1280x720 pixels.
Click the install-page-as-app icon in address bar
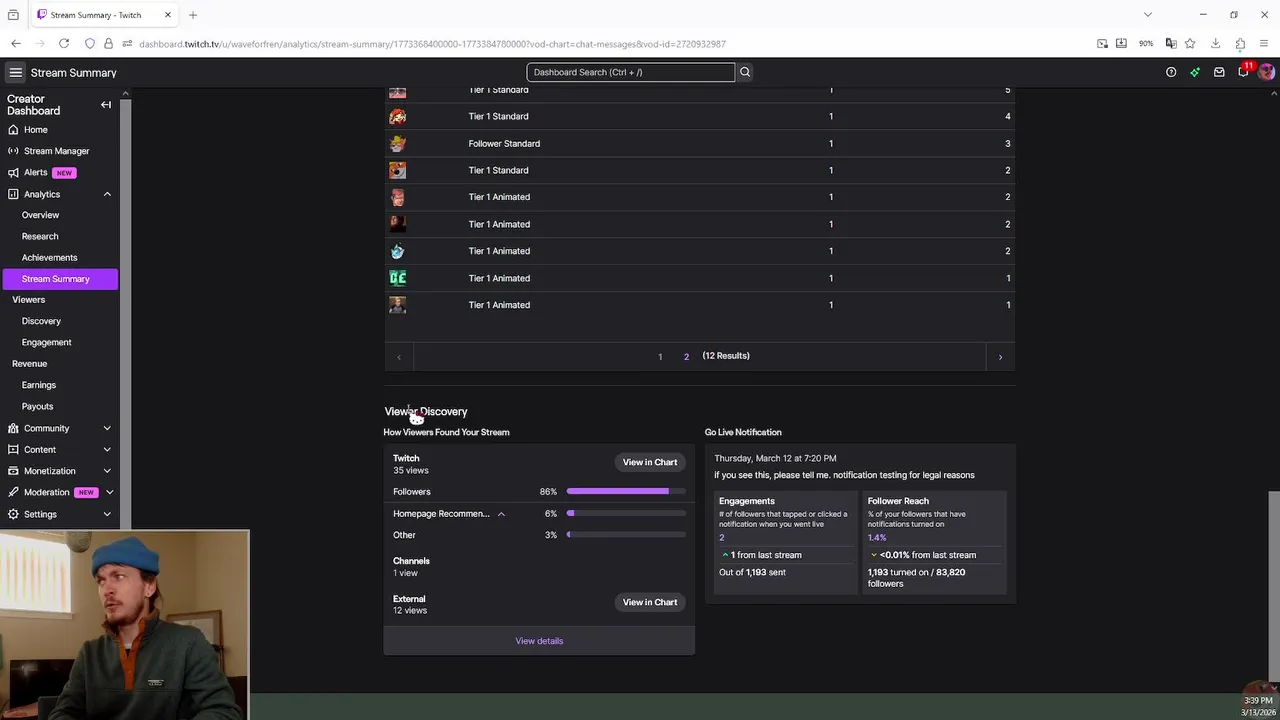(x=1121, y=44)
